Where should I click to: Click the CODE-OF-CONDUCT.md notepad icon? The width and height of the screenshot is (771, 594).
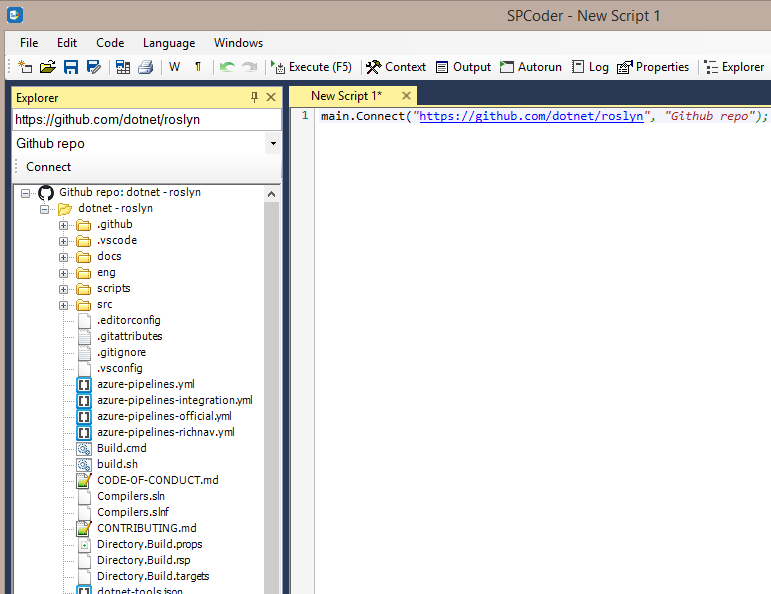click(84, 480)
